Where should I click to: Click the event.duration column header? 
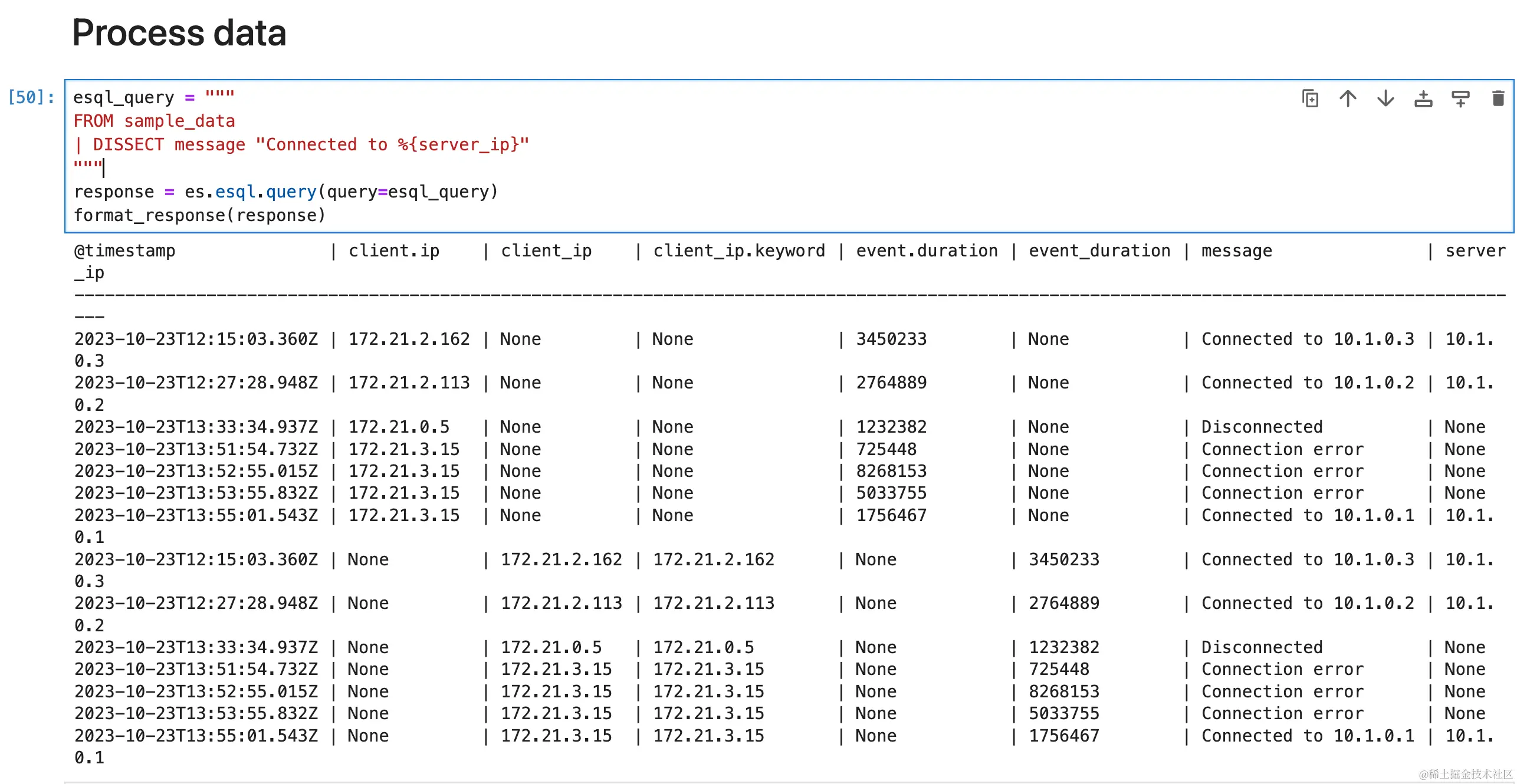click(x=926, y=251)
